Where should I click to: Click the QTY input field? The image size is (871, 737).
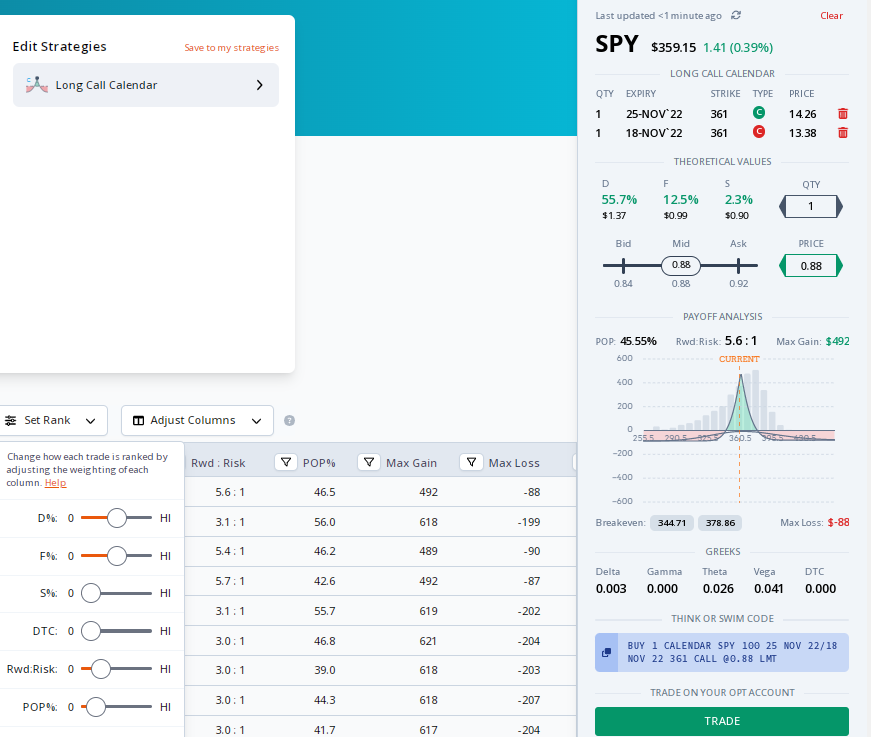[811, 207]
